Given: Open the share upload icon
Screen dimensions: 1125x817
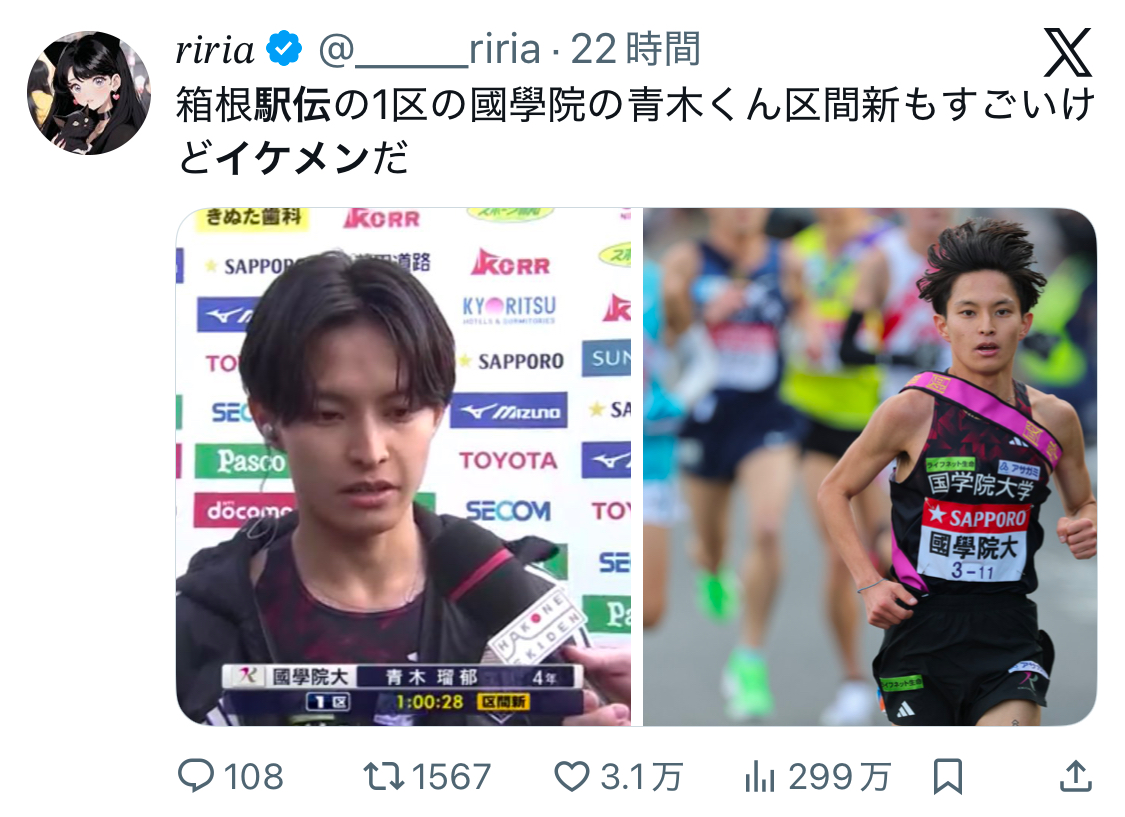Looking at the screenshot, I should coord(1075,776).
